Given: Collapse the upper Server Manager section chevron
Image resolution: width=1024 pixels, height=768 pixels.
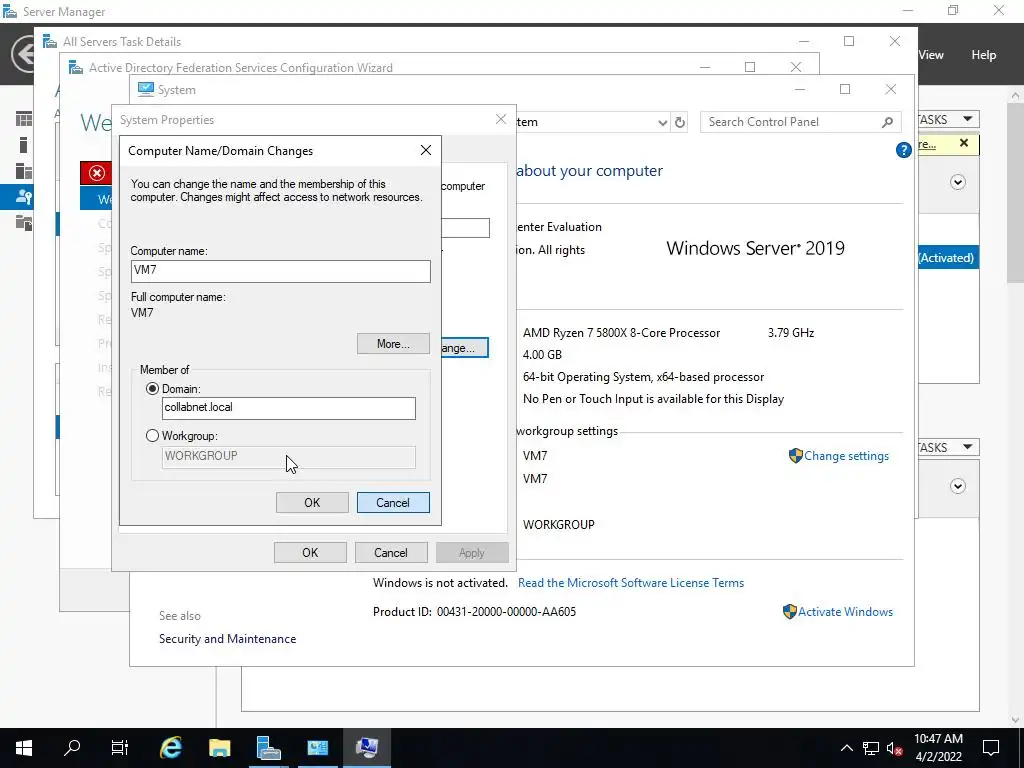Looking at the screenshot, I should click(958, 182).
